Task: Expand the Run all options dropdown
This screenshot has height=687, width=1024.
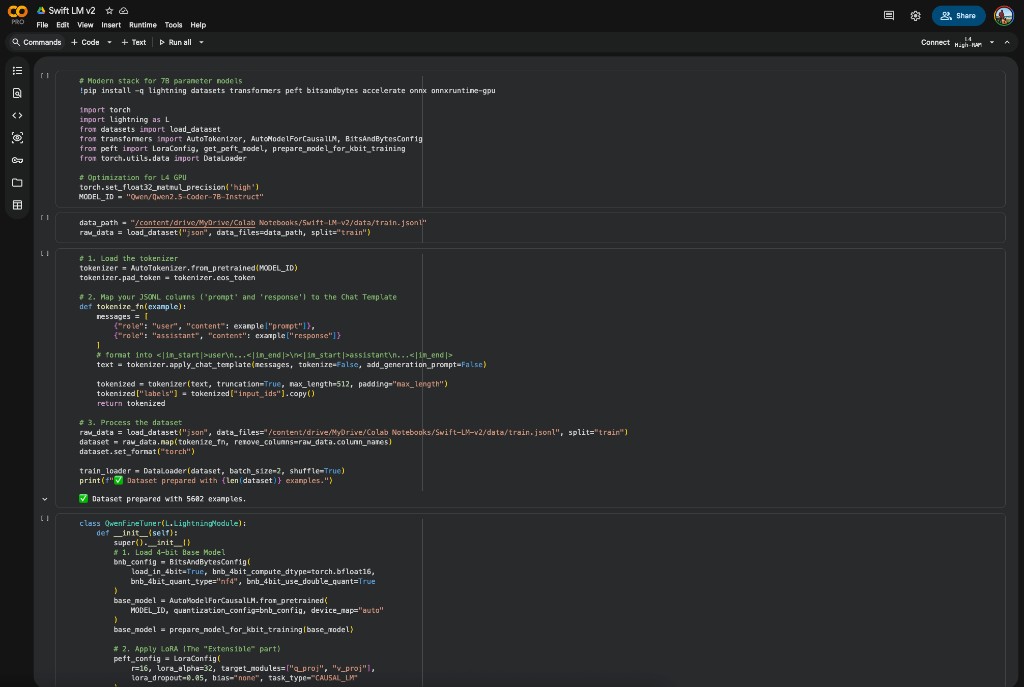Action: pyautogui.click(x=201, y=42)
